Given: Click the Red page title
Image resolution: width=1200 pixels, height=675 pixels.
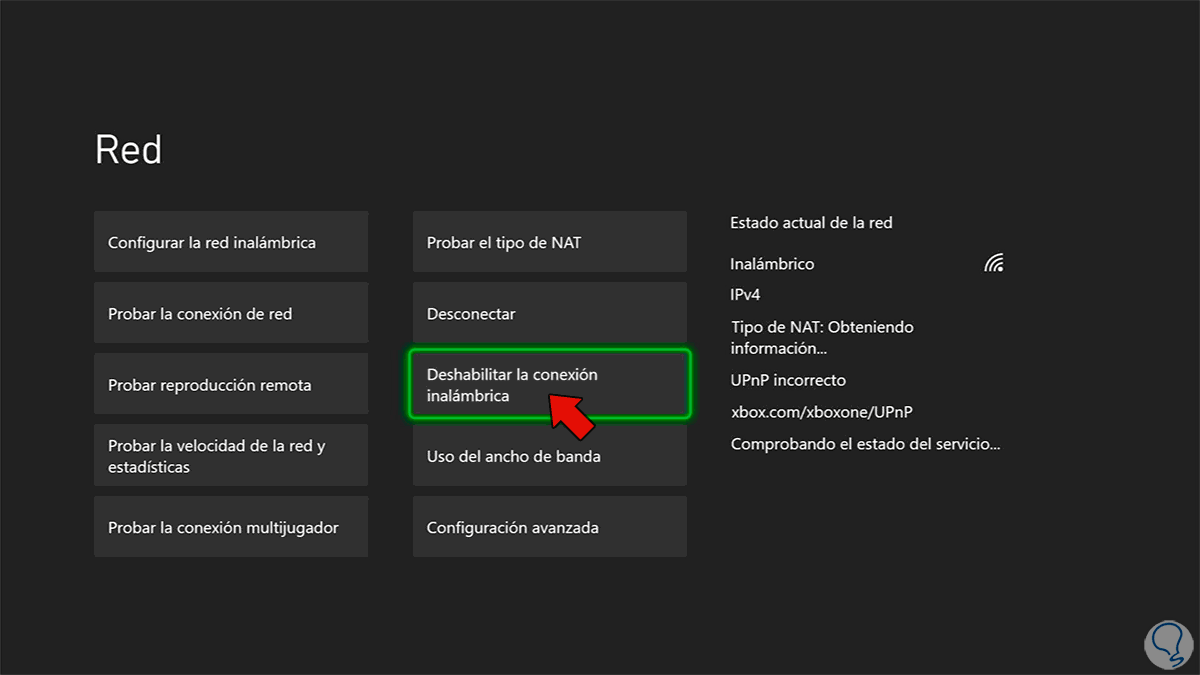Looking at the screenshot, I should (128, 150).
